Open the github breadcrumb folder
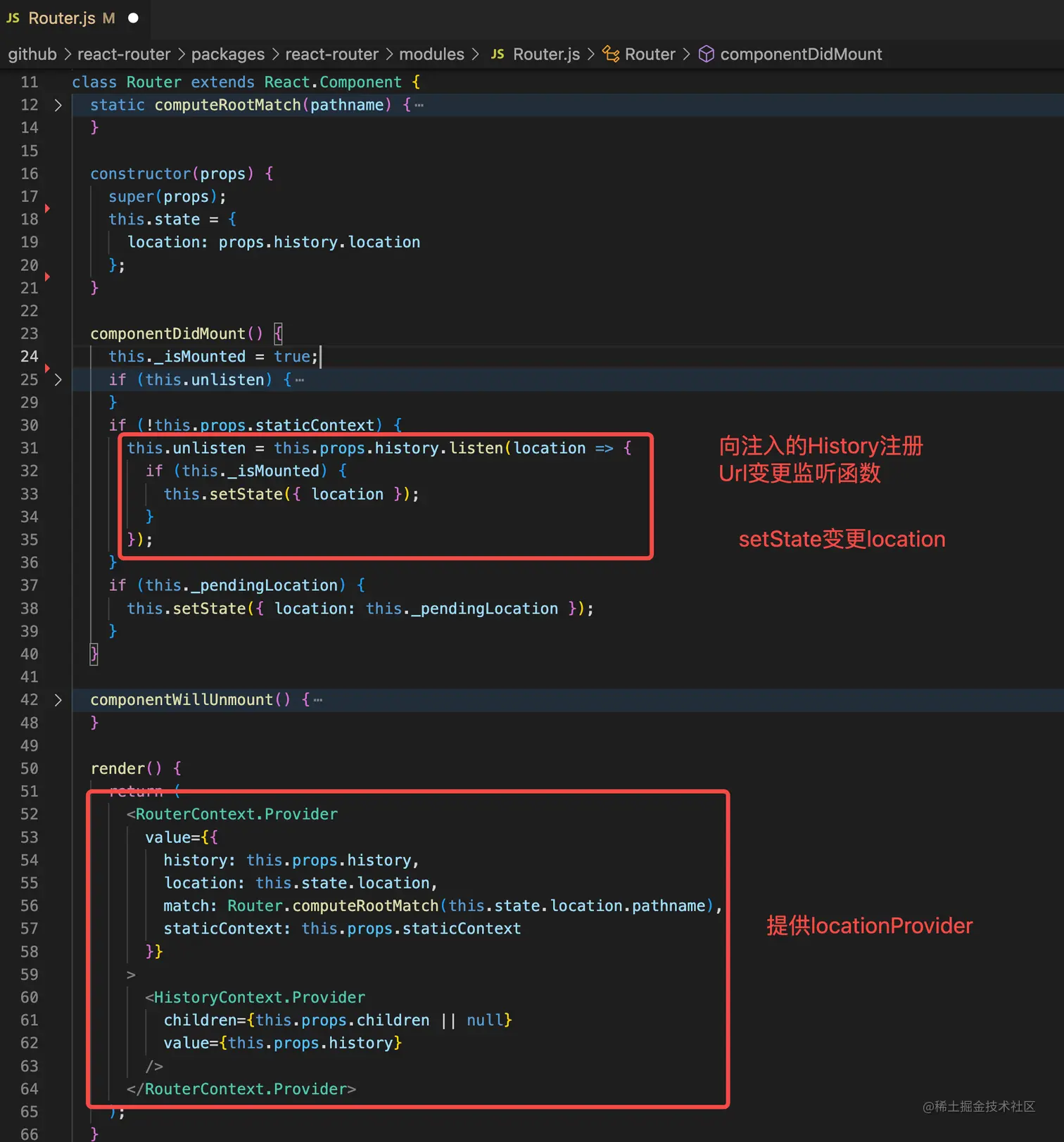Screen dimensions: 1064x1142 coord(32,54)
